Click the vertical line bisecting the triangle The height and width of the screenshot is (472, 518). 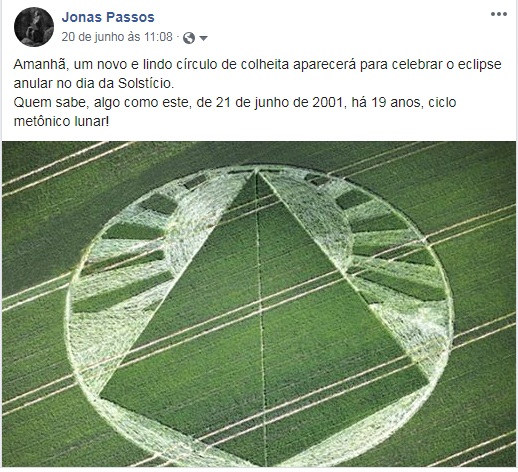point(261,317)
